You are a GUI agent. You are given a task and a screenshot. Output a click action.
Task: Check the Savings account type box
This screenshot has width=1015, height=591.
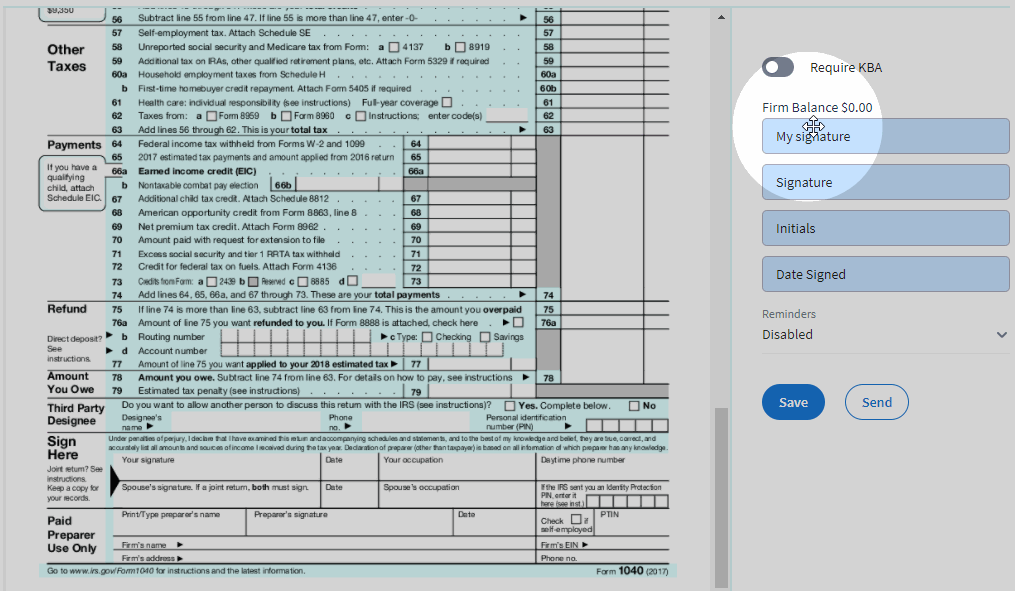(x=483, y=335)
